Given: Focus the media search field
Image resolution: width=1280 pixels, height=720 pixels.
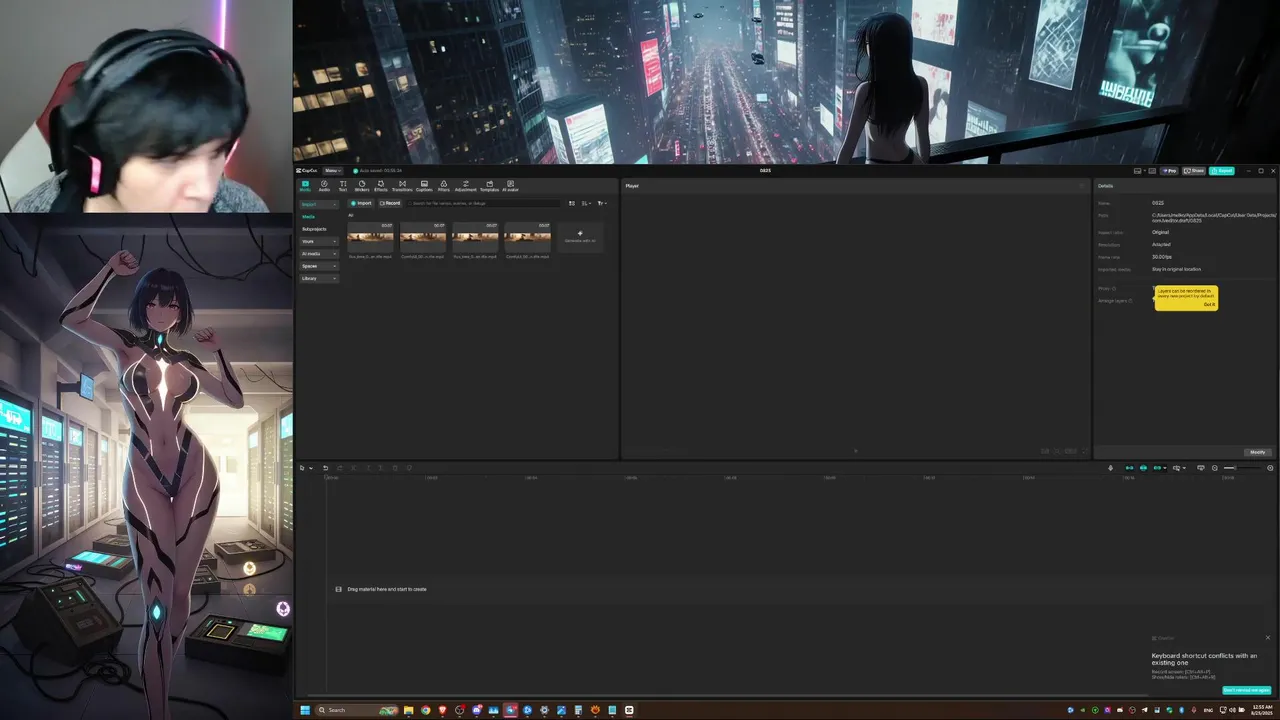Looking at the screenshot, I should click(x=484, y=203).
